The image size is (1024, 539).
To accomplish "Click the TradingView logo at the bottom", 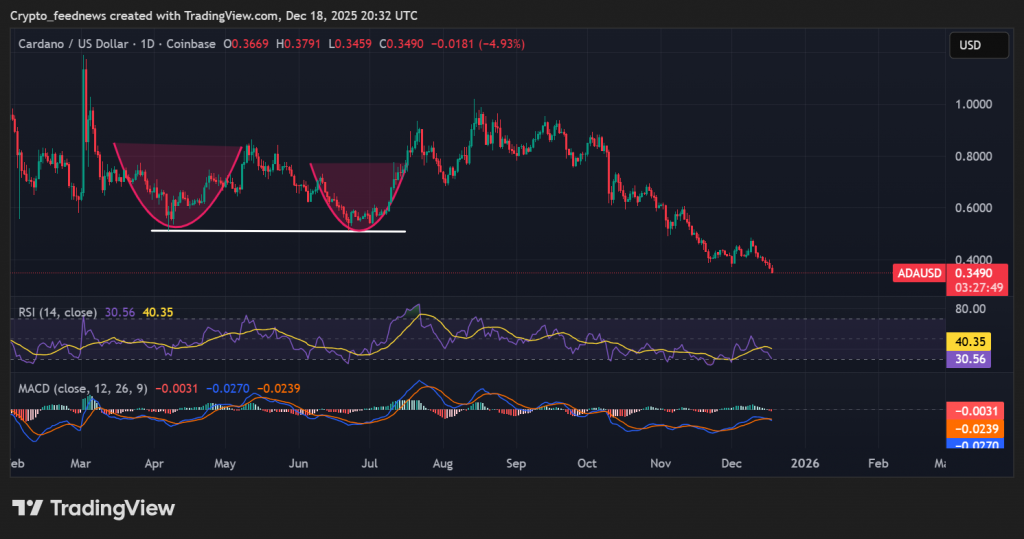I will click(93, 508).
